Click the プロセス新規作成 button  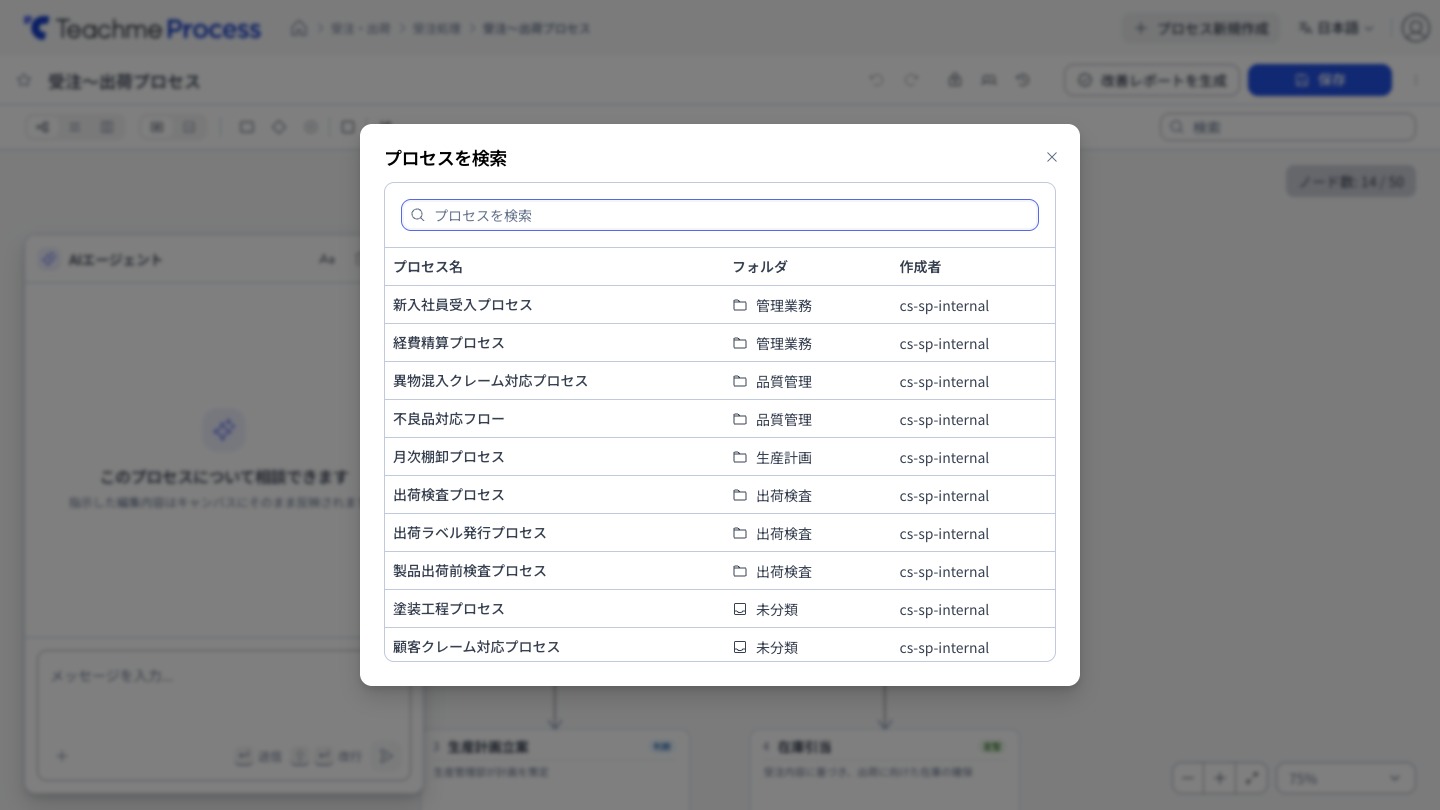pos(1202,28)
